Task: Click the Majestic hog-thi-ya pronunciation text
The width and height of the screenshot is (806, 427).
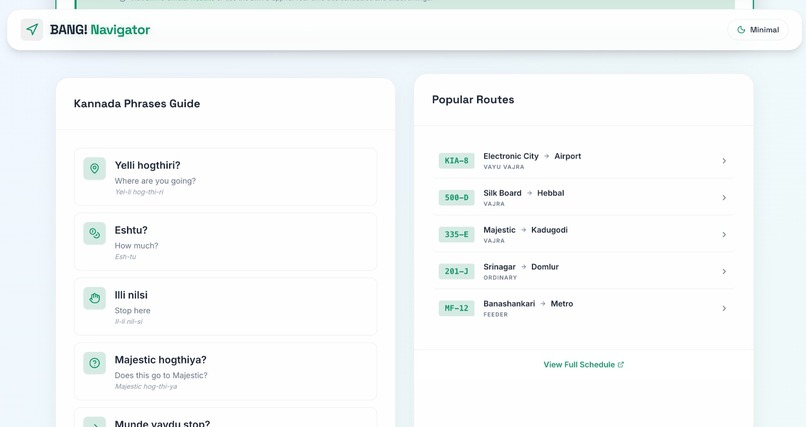Action: (x=146, y=386)
